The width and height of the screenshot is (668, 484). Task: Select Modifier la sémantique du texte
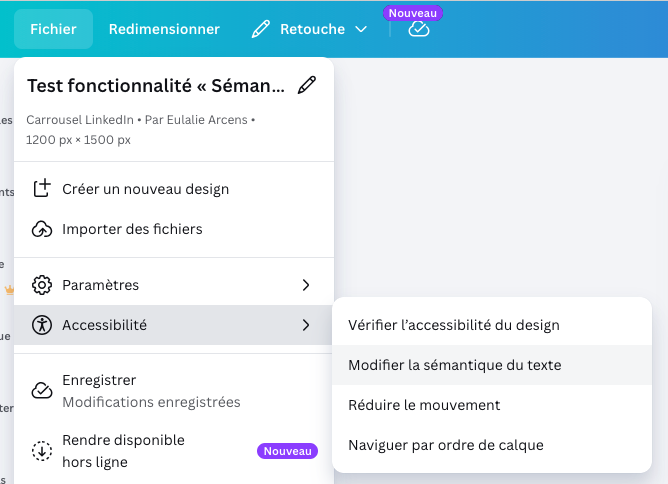click(455, 365)
